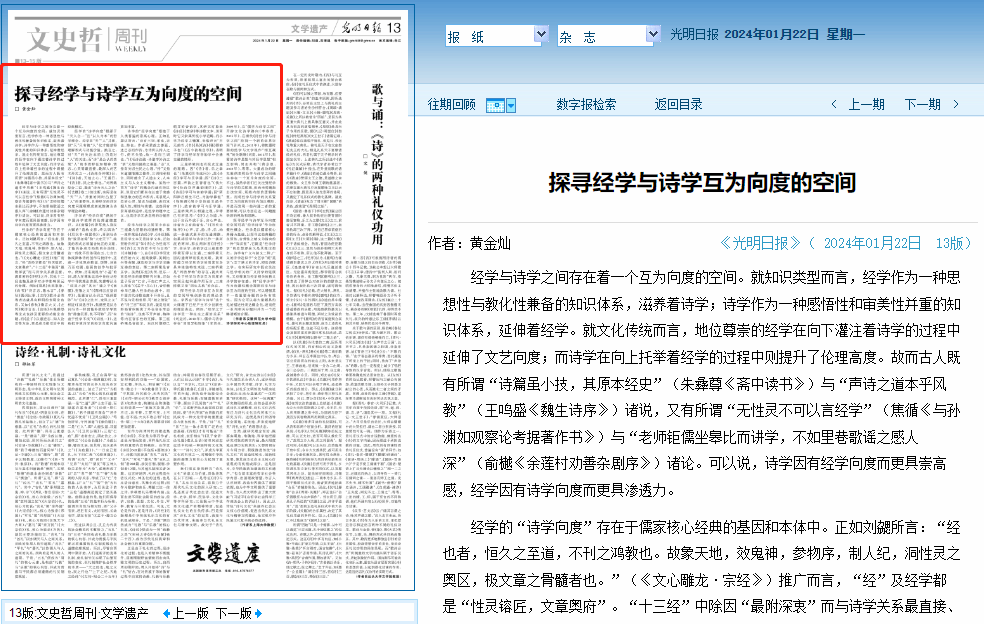The height and width of the screenshot is (624, 984).
Task: Click the page label 13版:文史哲周刊·文学遗产
Action: coord(78,613)
